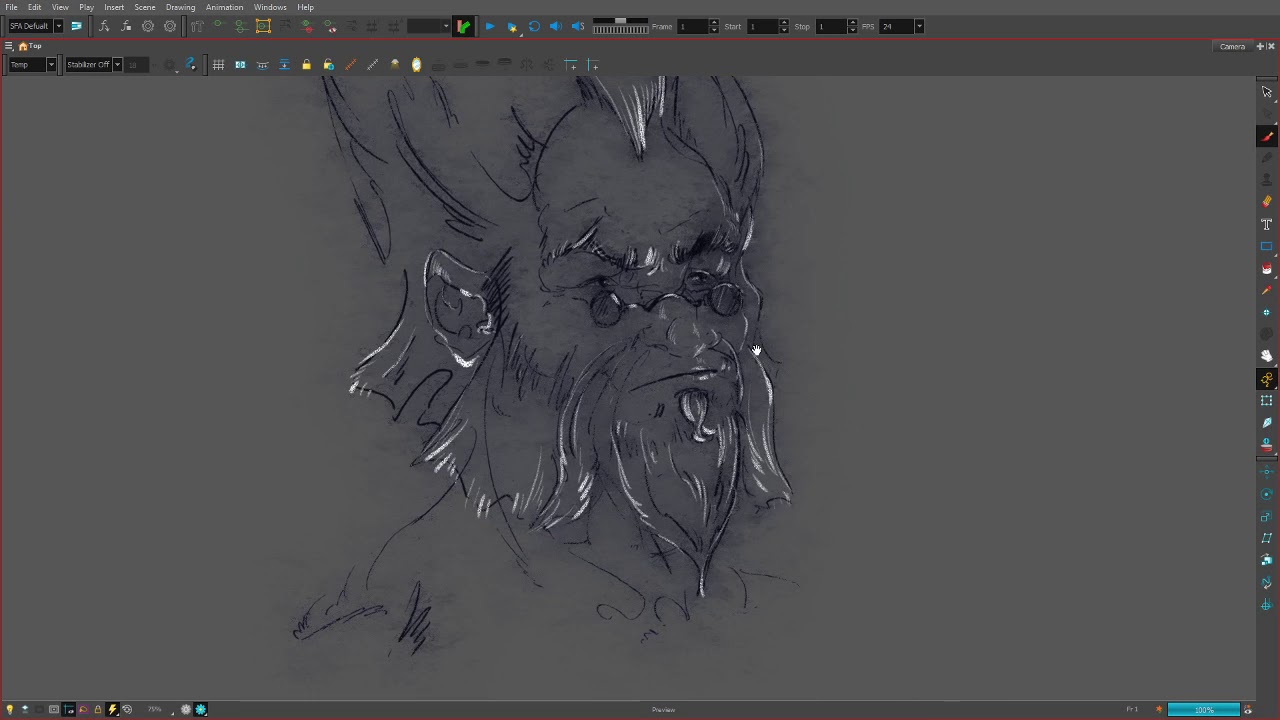The image size is (1280, 720).
Task: Open the Drawing menu
Action: pos(180,7)
